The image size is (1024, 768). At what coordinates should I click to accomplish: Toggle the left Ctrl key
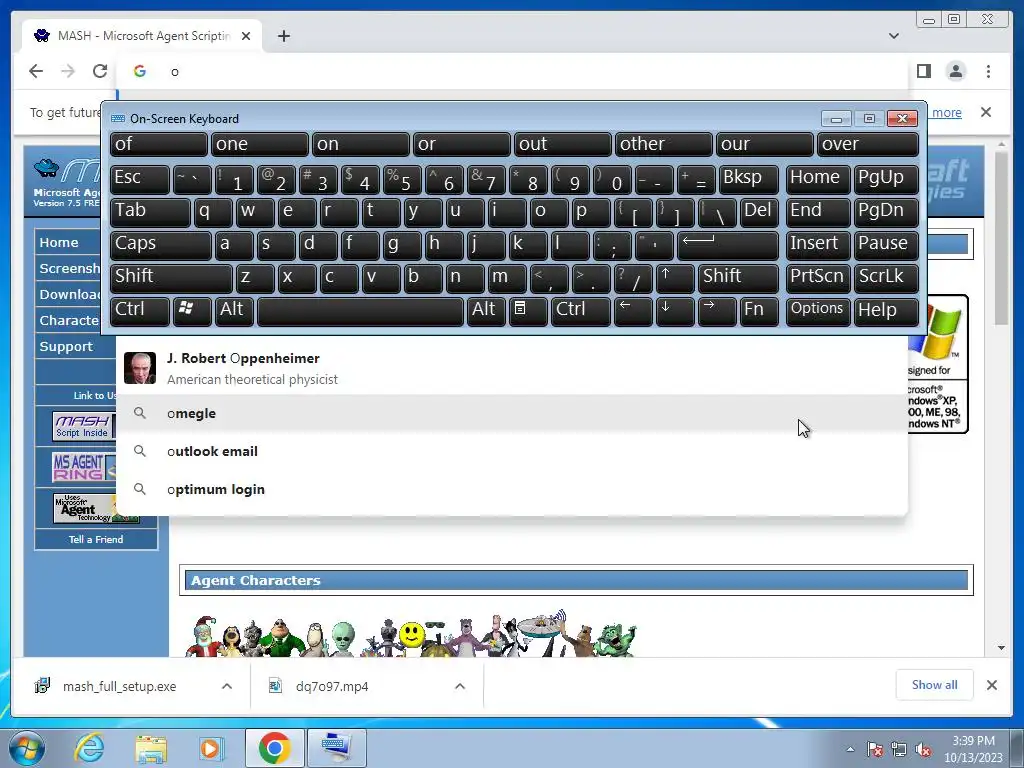tap(140, 311)
